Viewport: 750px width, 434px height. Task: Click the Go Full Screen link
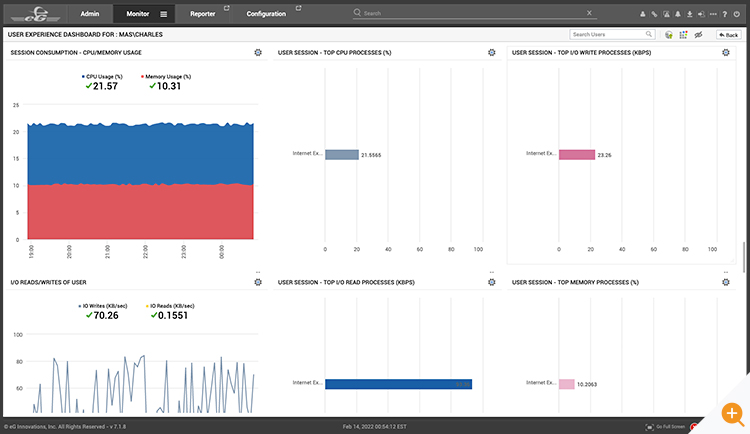pos(671,427)
